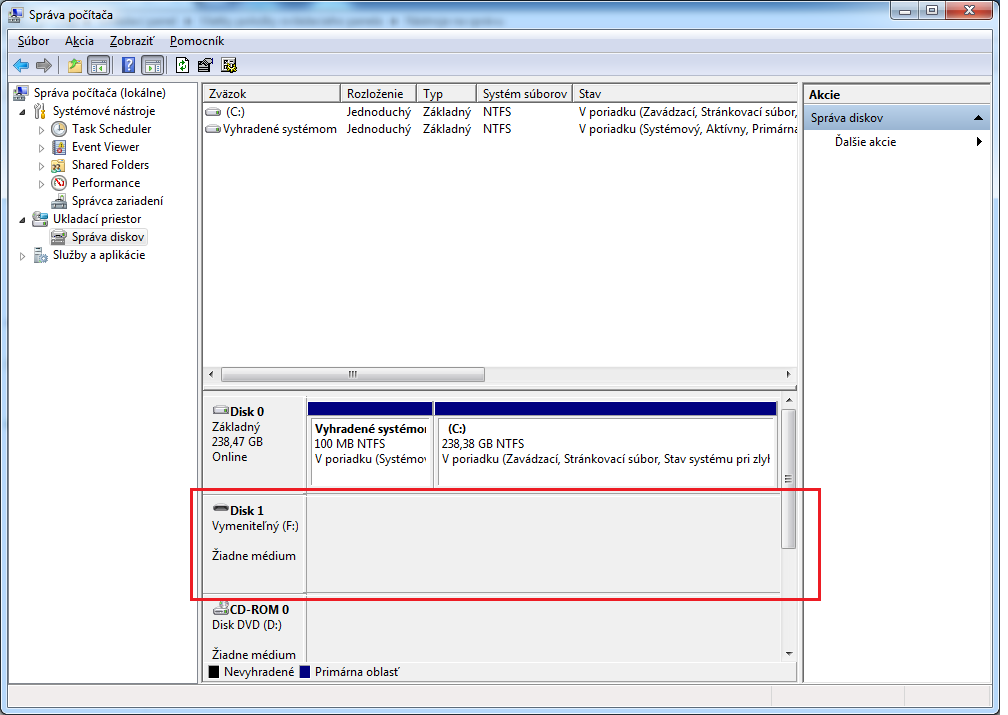Image resolution: width=1008 pixels, height=715 pixels.
Task: Open the Pomocník menu
Action: click(197, 41)
